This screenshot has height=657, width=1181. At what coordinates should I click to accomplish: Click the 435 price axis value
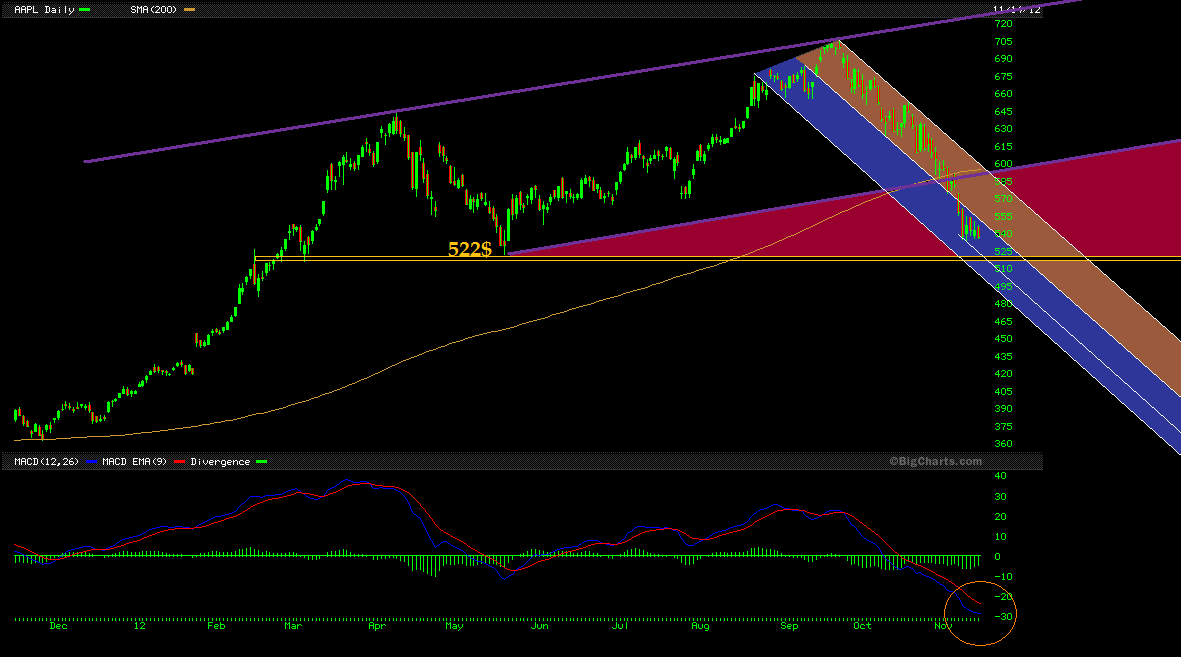pos(1003,357)
